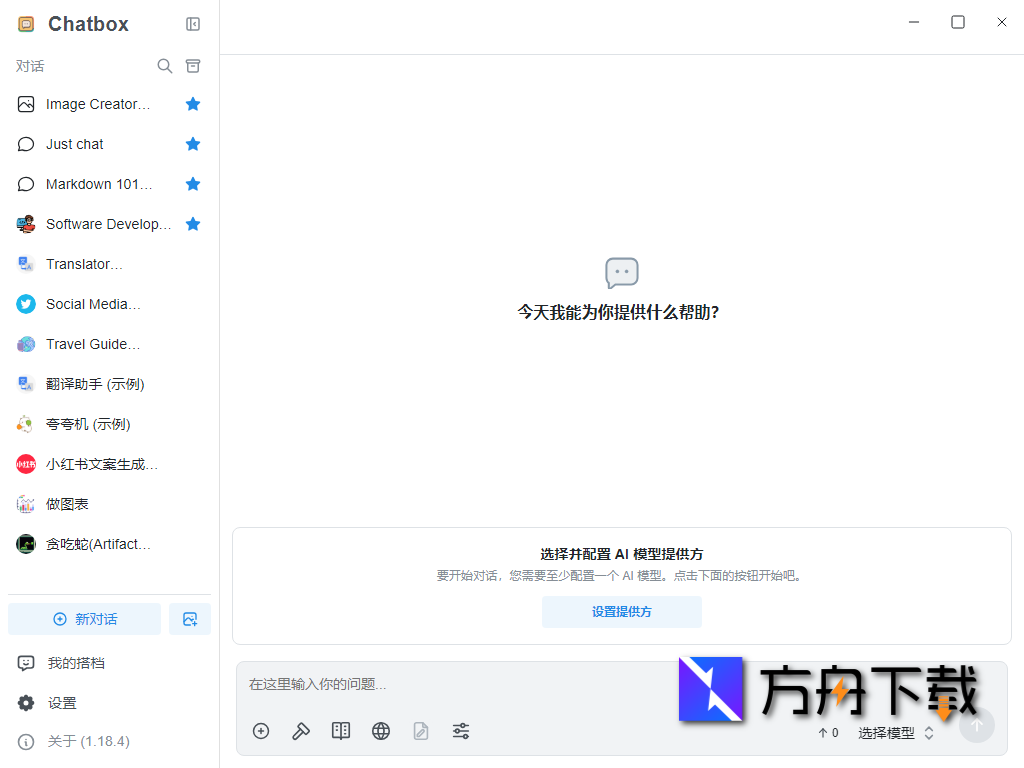This screenshot has width=1024, height=768.
Task: Toggle favorite star on Markdown 101 chat
Action: tap(193, 184)
